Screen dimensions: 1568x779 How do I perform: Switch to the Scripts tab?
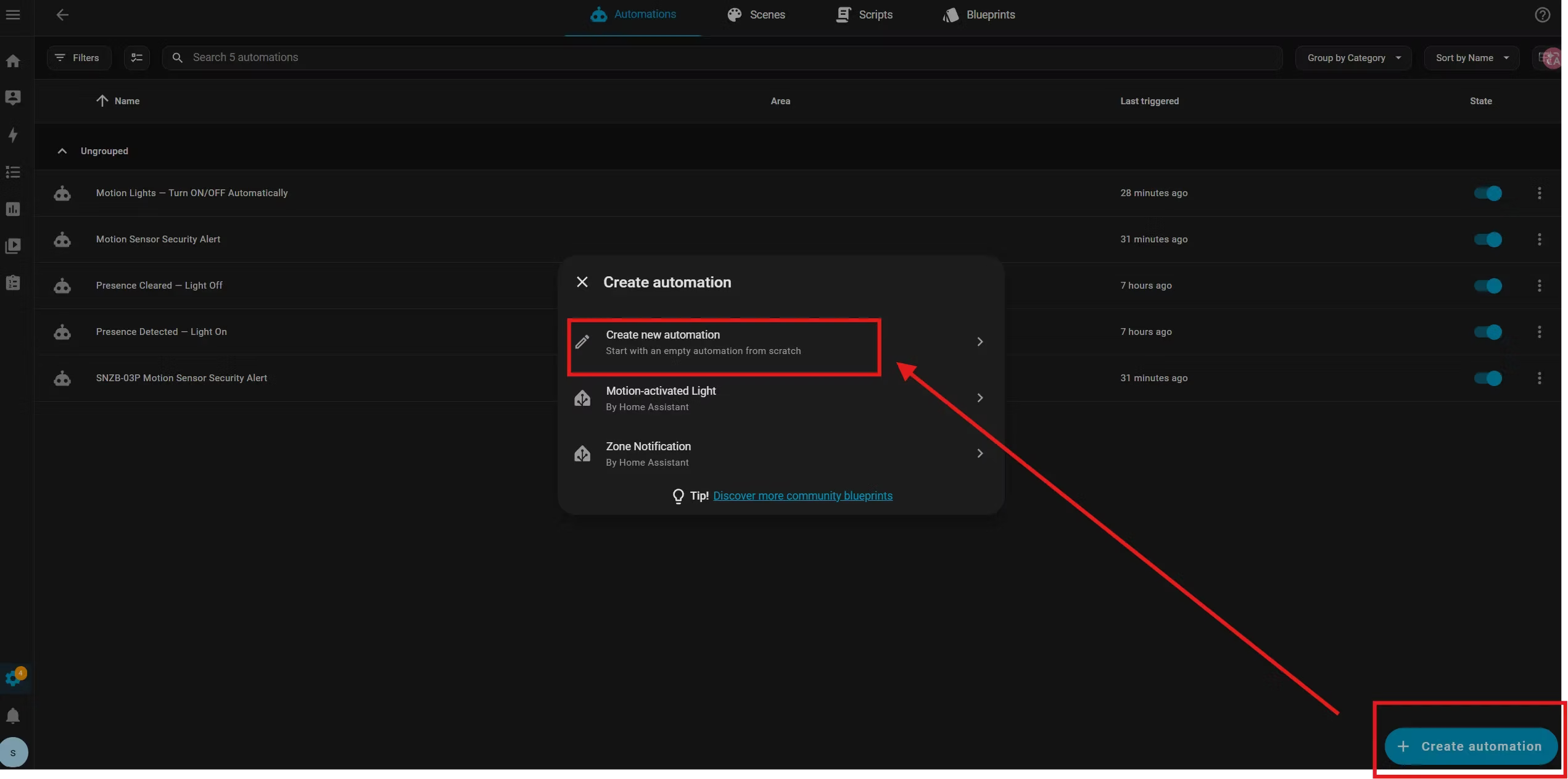click(864, 15)
